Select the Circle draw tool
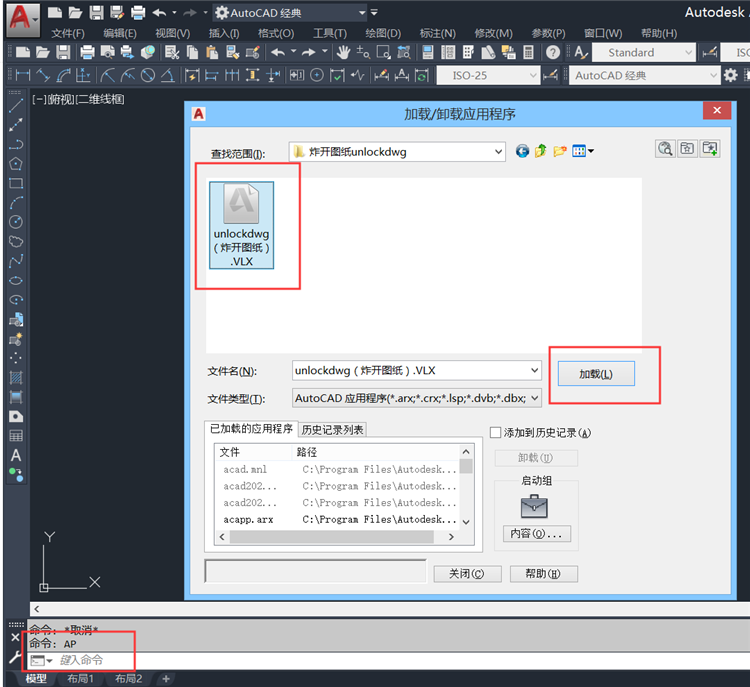Screen dimensions: 750x687 pyautogui.click(x=16, y=222)
